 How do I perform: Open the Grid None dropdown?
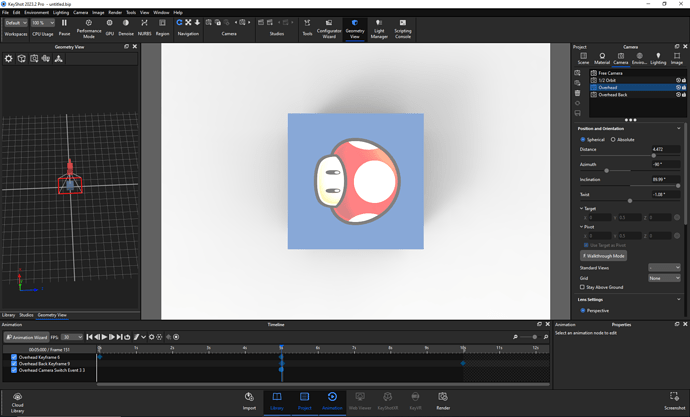664,278
